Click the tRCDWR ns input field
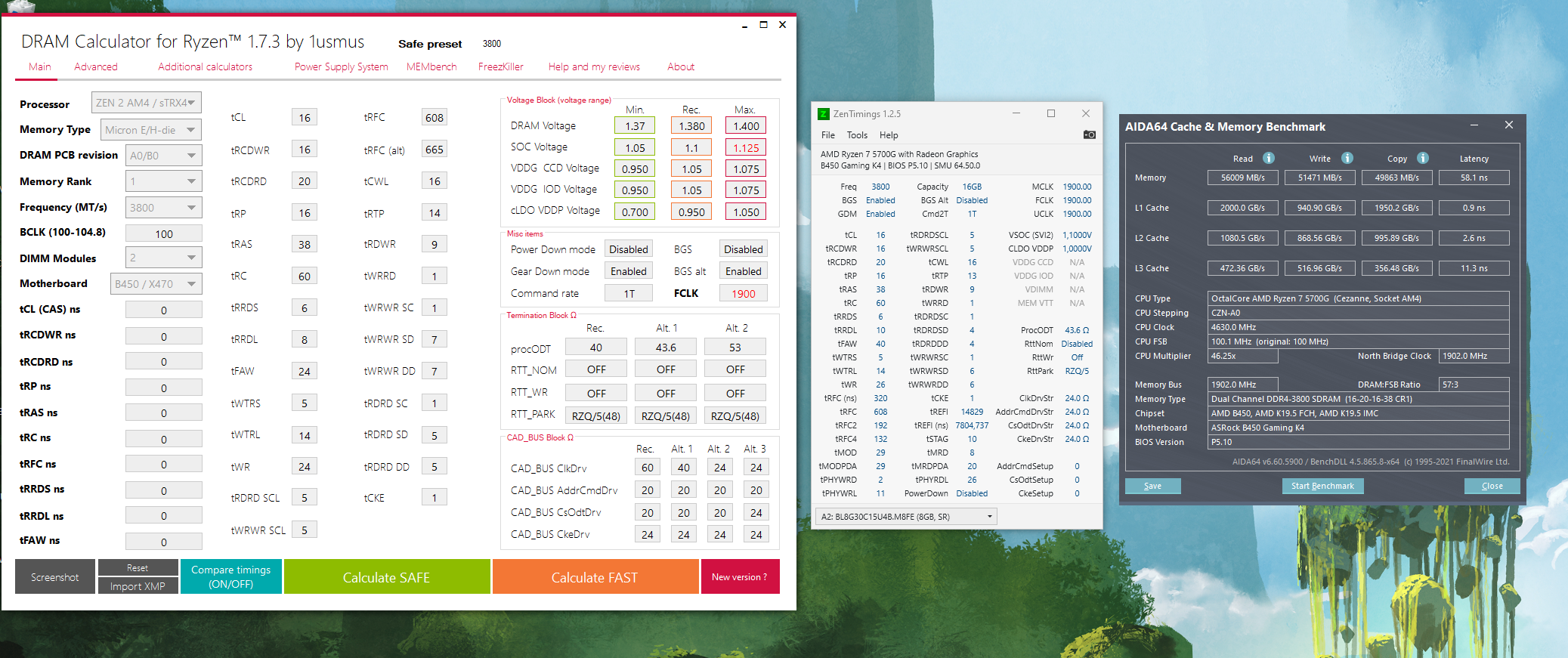This screenshot has width=1568, height=658. (164, 336)
